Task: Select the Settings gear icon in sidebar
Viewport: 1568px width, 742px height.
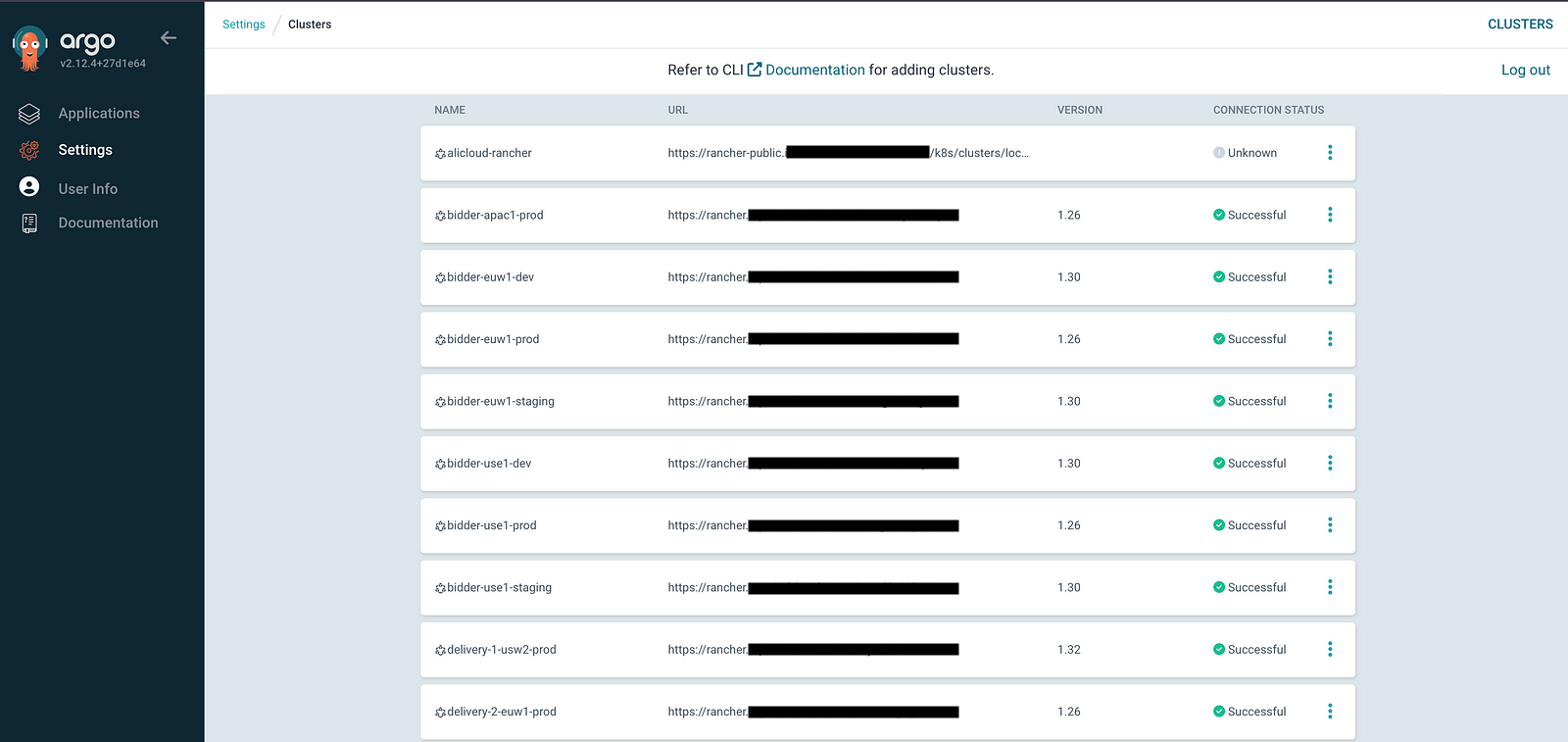Action: point(28,149)
